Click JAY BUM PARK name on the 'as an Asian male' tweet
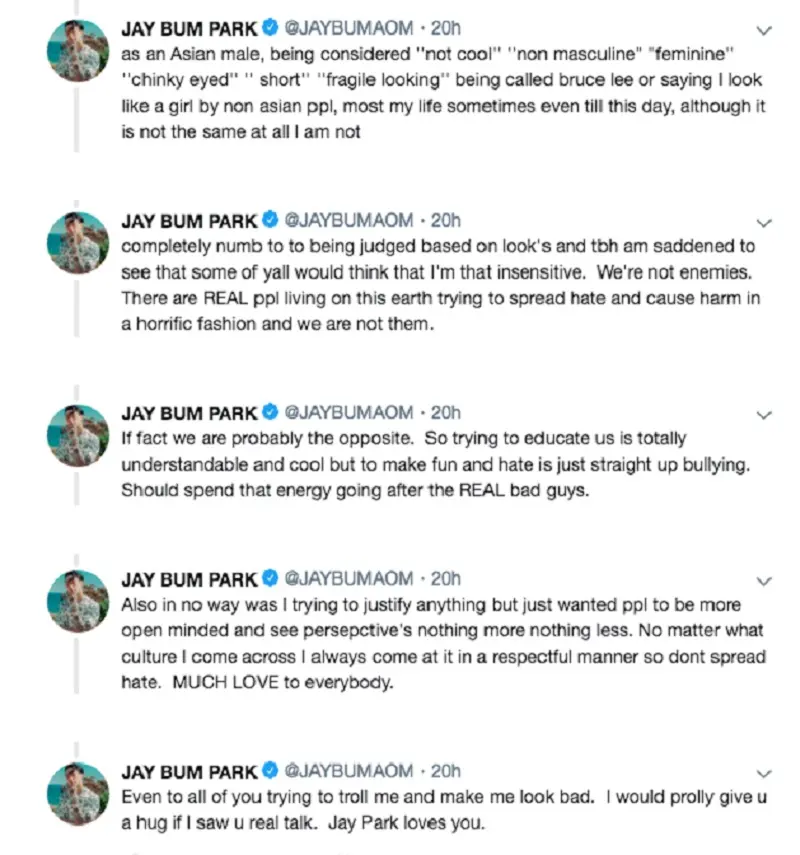 click(x=189, y=29)
